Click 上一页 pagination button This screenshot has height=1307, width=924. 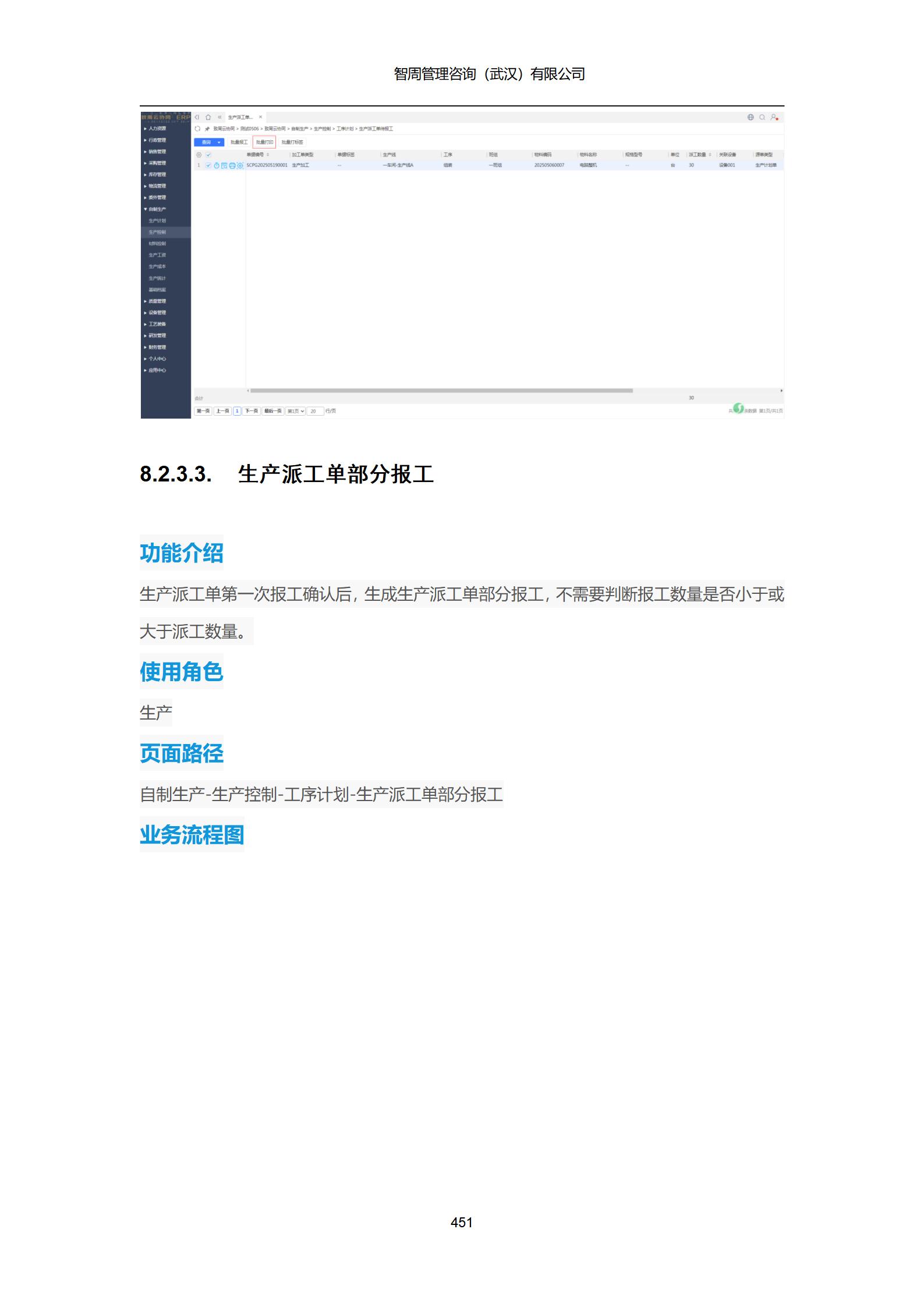[x=222, y=411]
